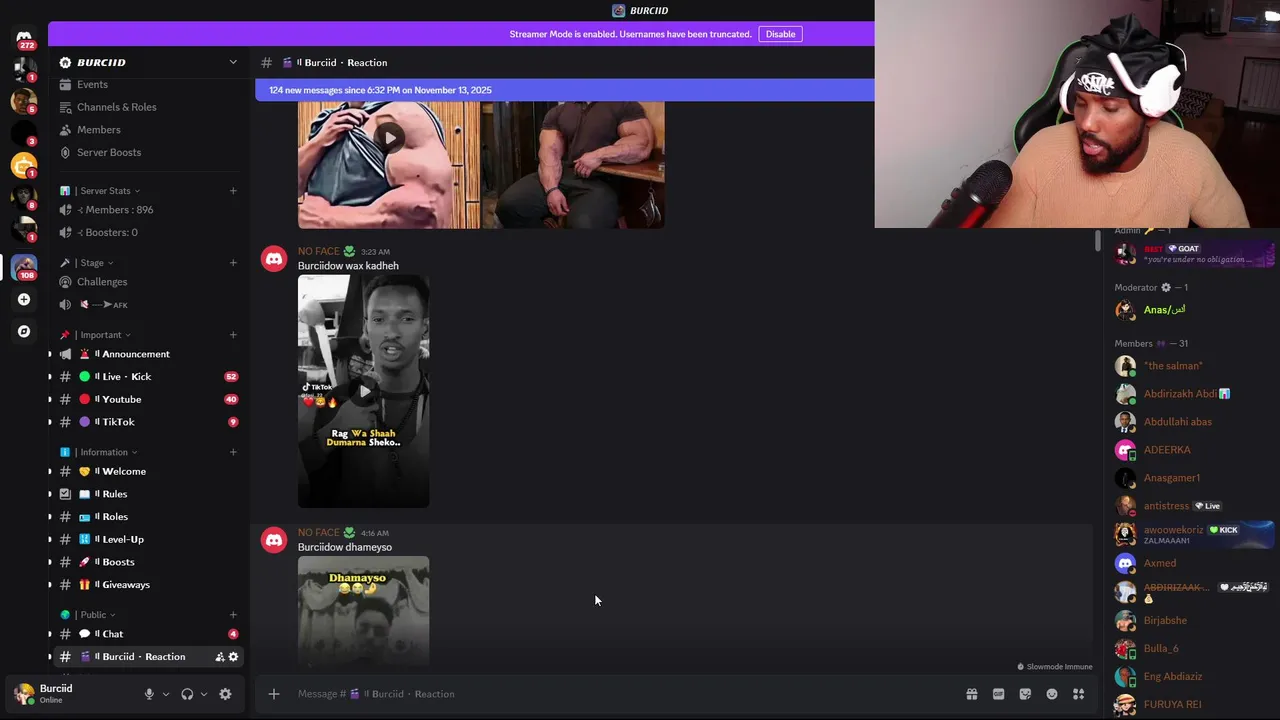The width and height of the screenshot is (1280, 720).
Task: Open the Welcome channel
Action: point(150,471)
